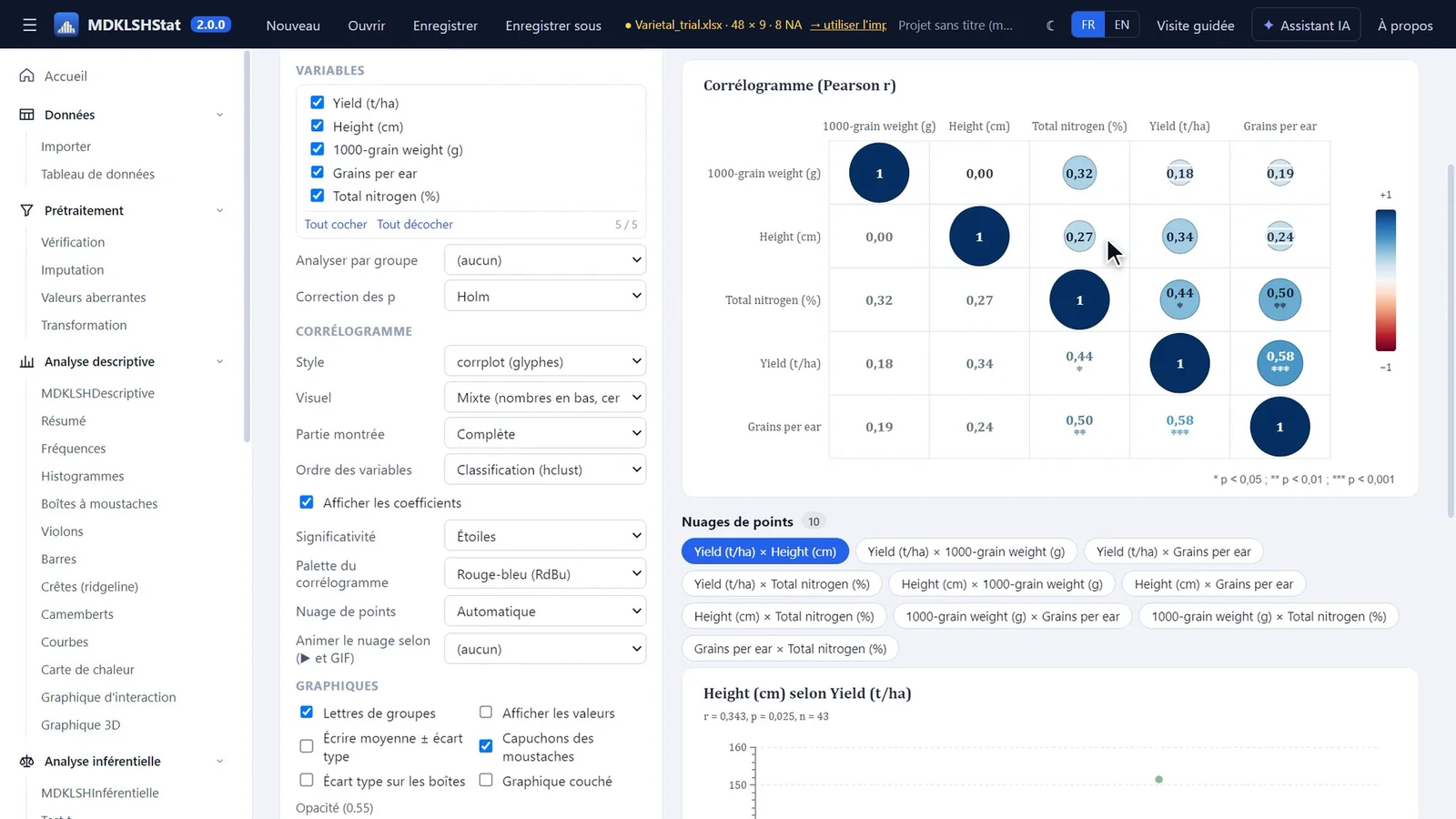Uncheck the Height (cm) variable
Image resolution: width=1456 pixels, height=819 pixels.
coord(318,126)
